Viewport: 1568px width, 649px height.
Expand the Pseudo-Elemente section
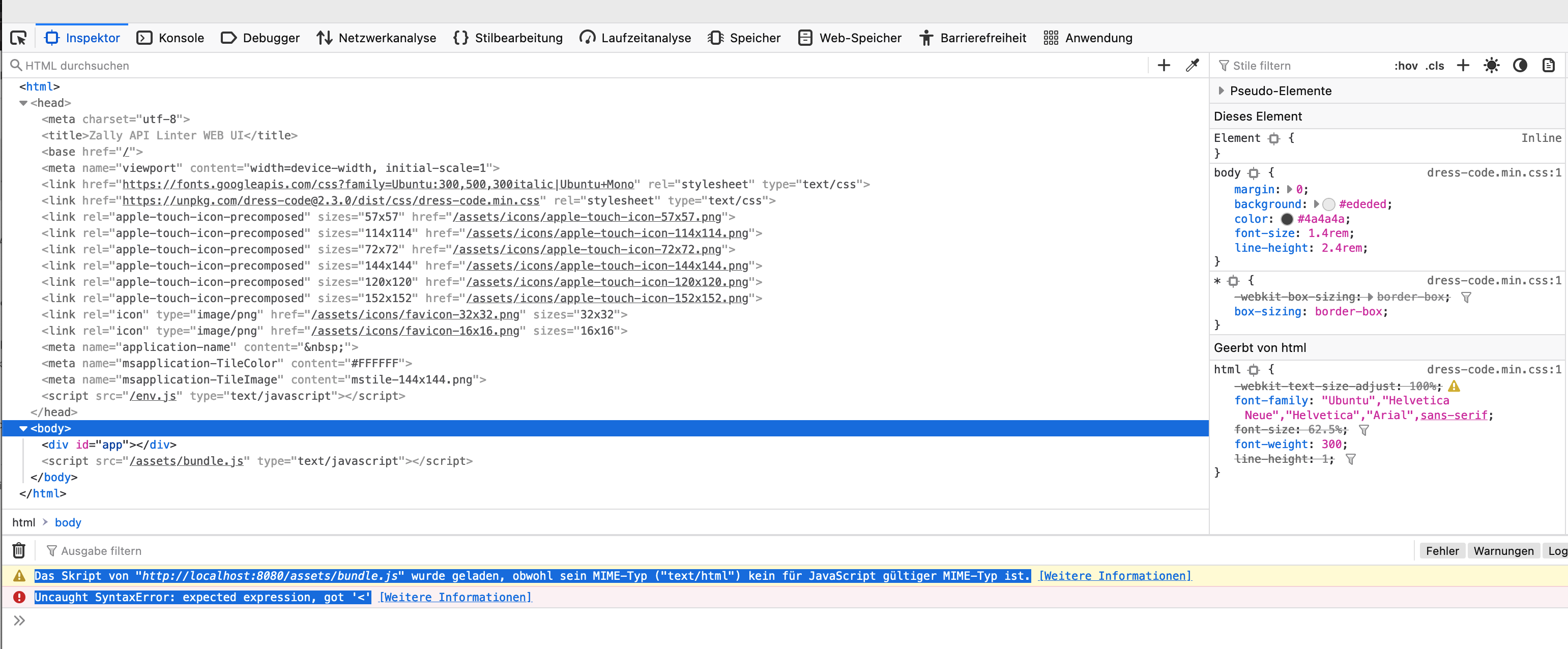click(x=1222, y=91)
